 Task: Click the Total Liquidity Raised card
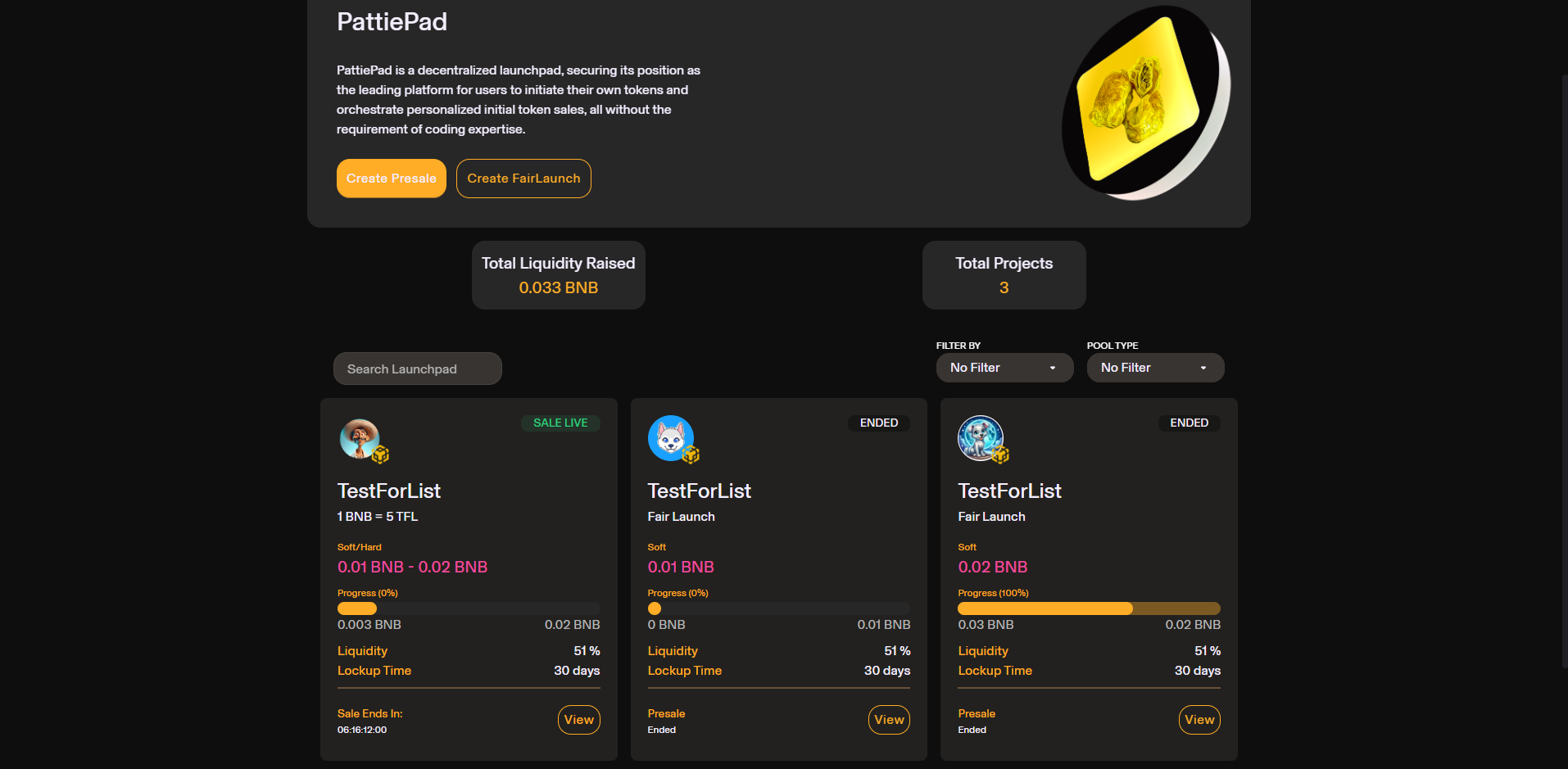coord(558,275)
